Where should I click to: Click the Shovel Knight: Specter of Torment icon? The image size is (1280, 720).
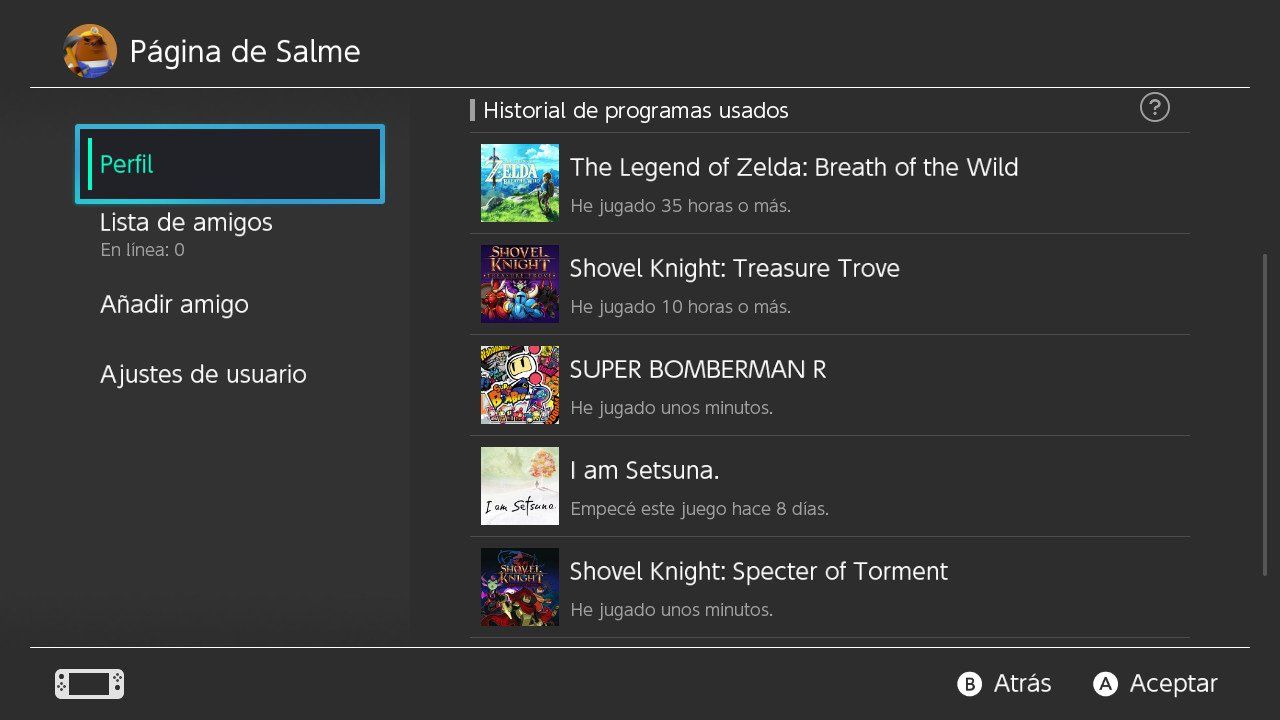pyautogui.click(x=519, y=587)
